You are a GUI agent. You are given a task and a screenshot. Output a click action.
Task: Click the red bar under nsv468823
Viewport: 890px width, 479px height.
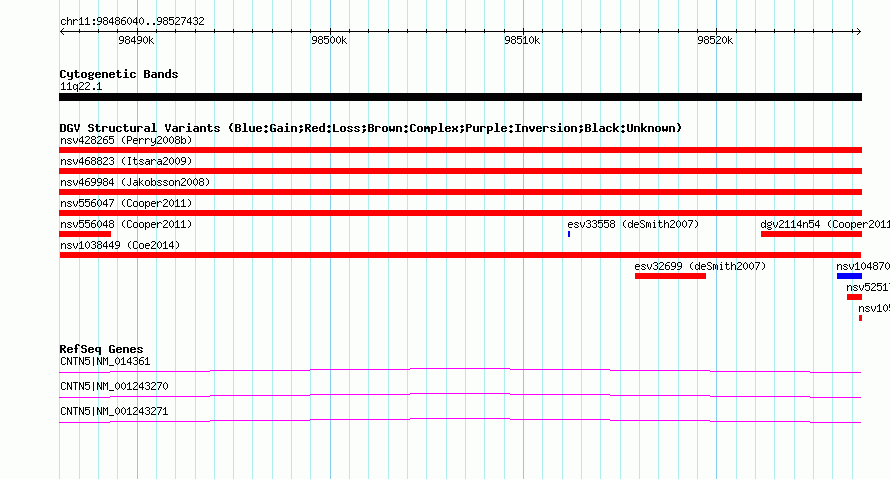tap(460, 171)
